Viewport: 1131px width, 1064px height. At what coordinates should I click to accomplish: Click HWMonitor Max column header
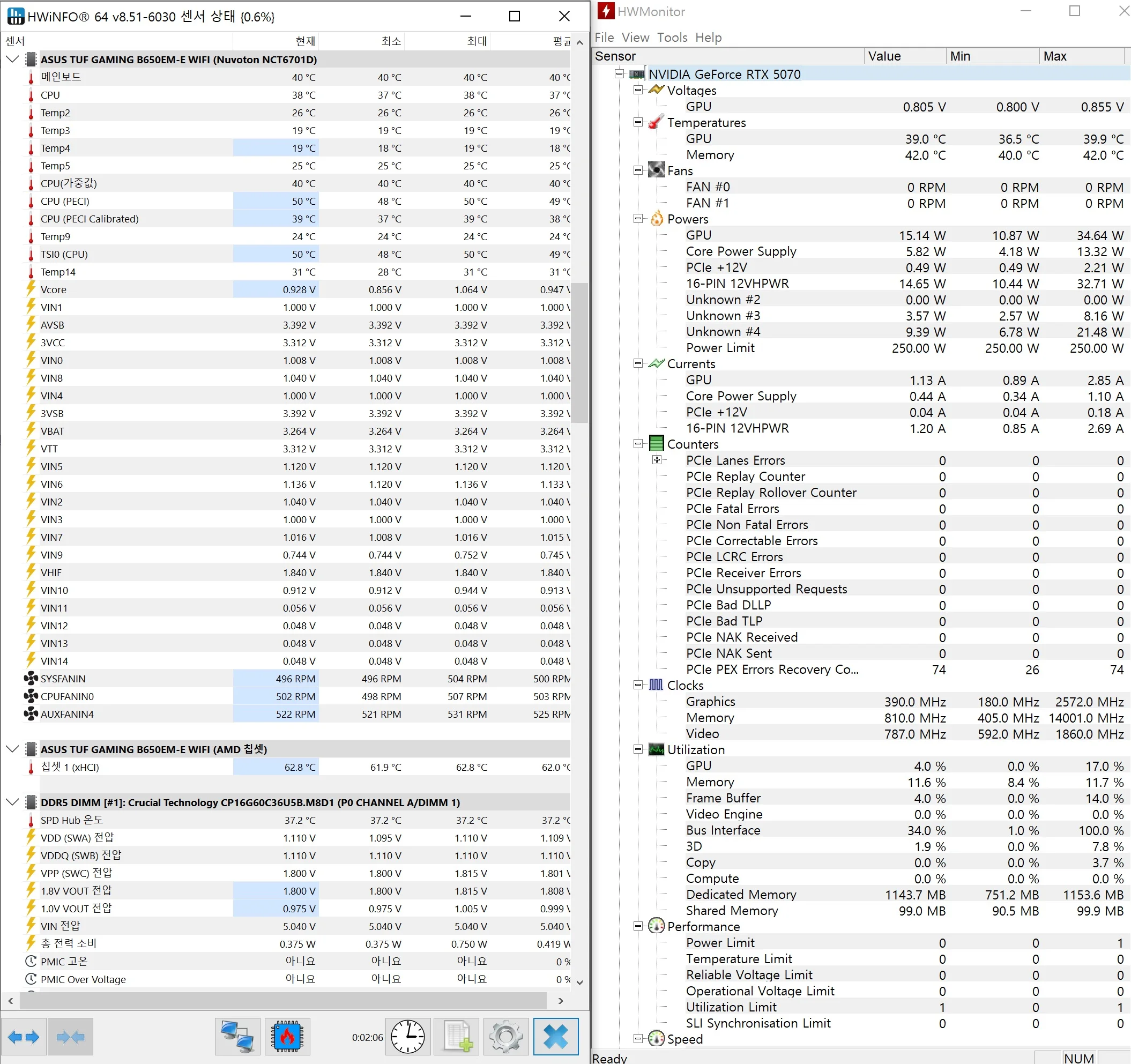(x=1082, y=56)
